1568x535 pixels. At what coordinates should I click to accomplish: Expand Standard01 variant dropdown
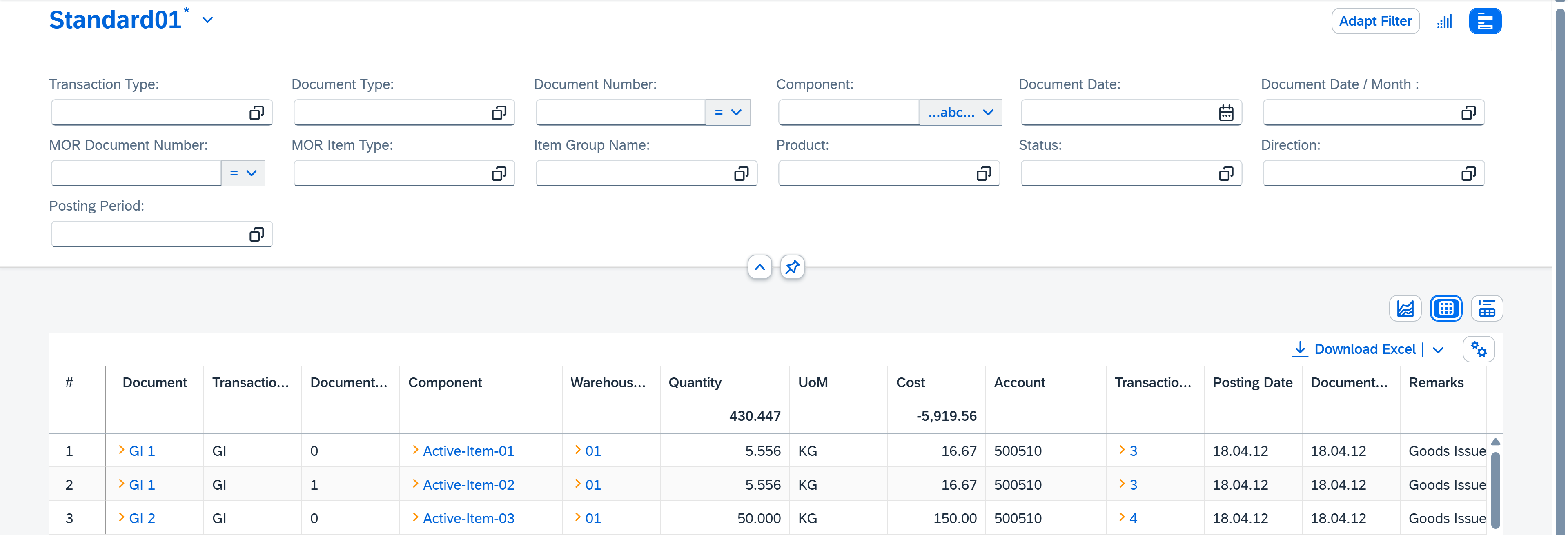point(207,20)
